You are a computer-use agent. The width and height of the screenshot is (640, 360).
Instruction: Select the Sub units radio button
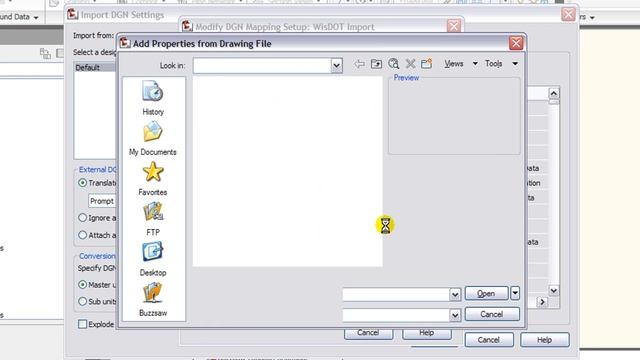[x=82, y=301]
